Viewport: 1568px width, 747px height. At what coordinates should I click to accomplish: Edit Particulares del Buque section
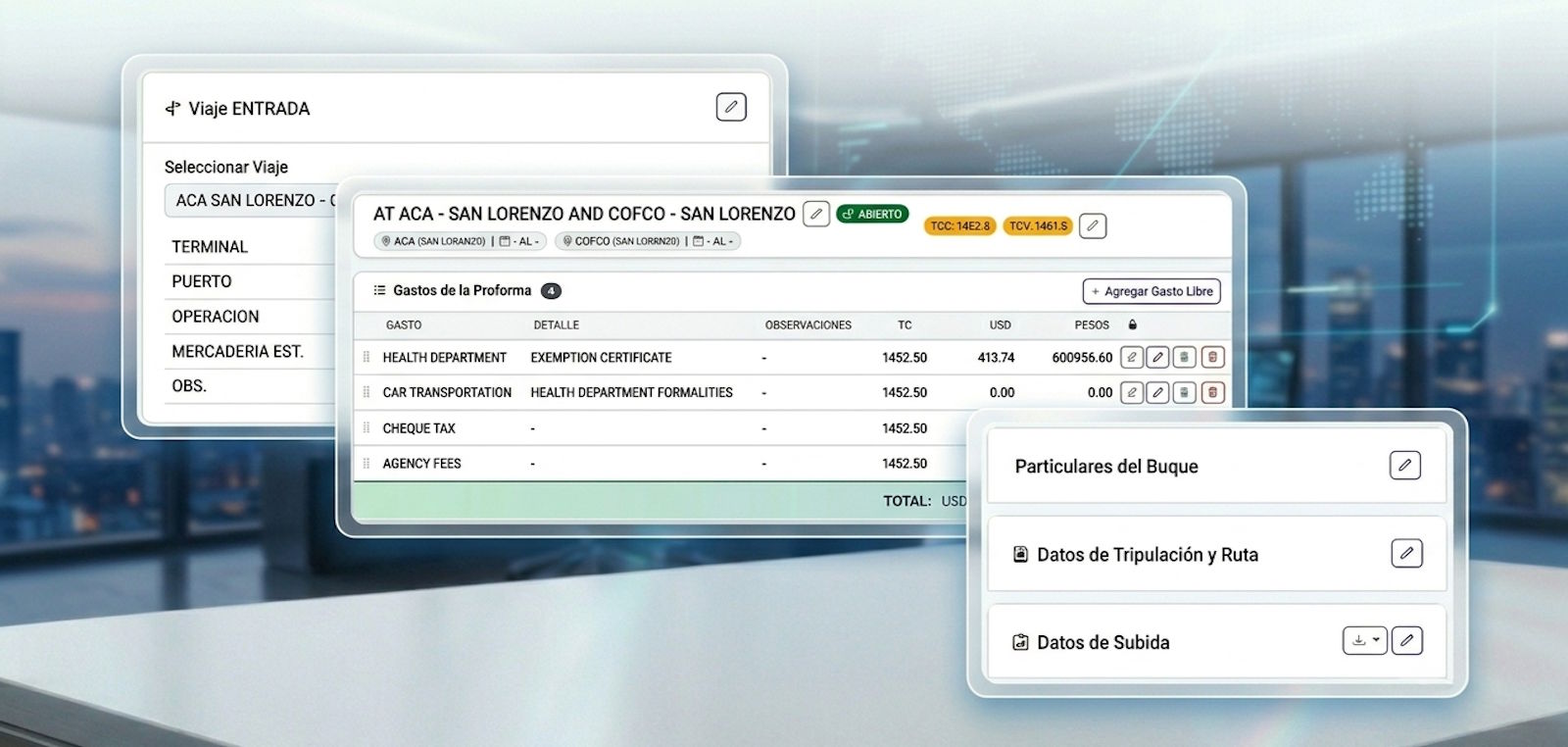[x=1404, y=465]
